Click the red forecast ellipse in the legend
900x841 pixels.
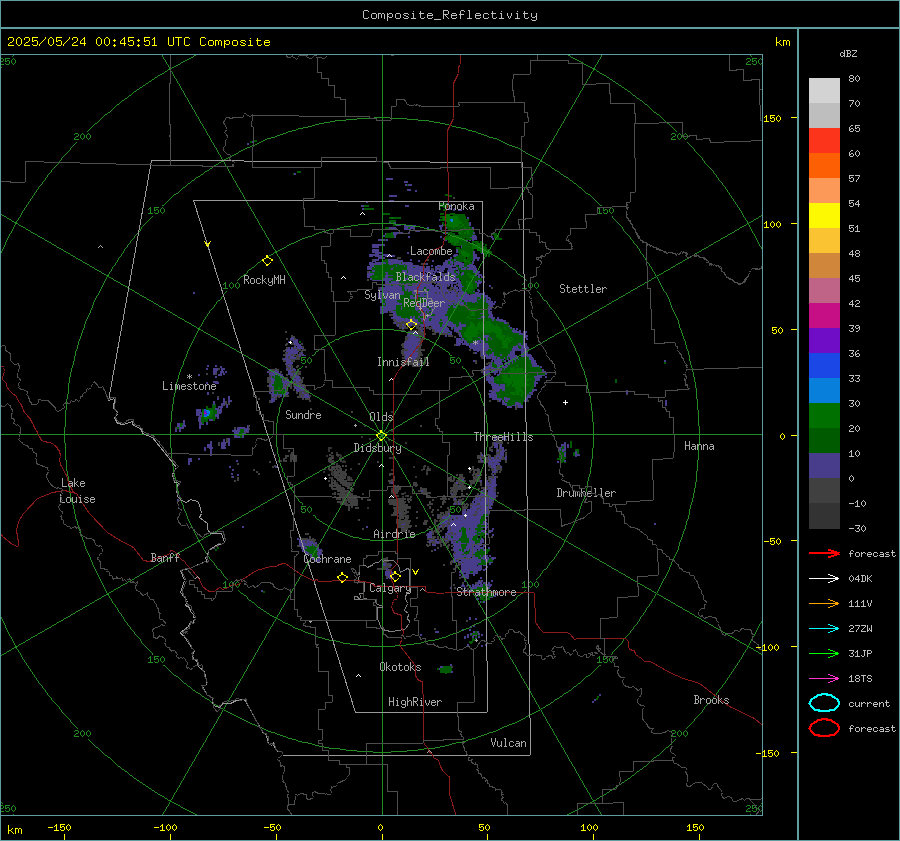(x=824, y=728)
